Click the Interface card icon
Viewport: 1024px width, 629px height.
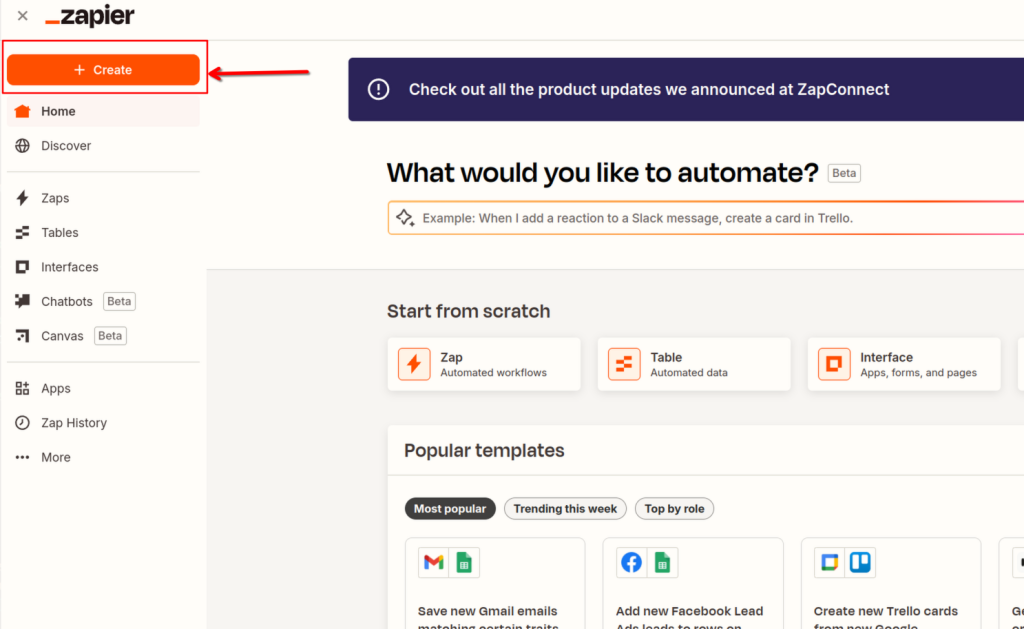pyautogui.click(x=834, y=364)
